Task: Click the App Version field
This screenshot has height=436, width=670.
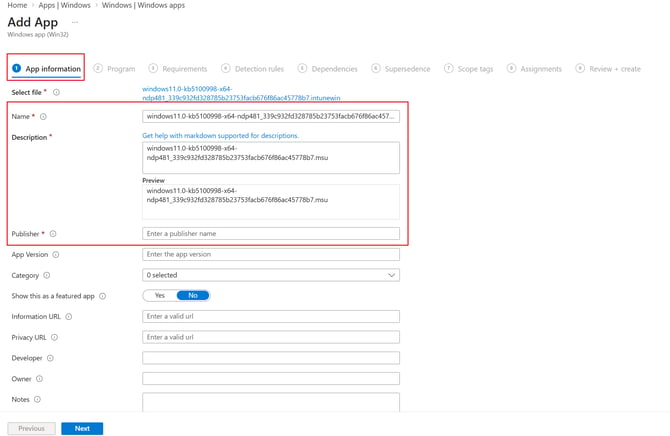Action: pyautogui.click(x=271, y=254)
